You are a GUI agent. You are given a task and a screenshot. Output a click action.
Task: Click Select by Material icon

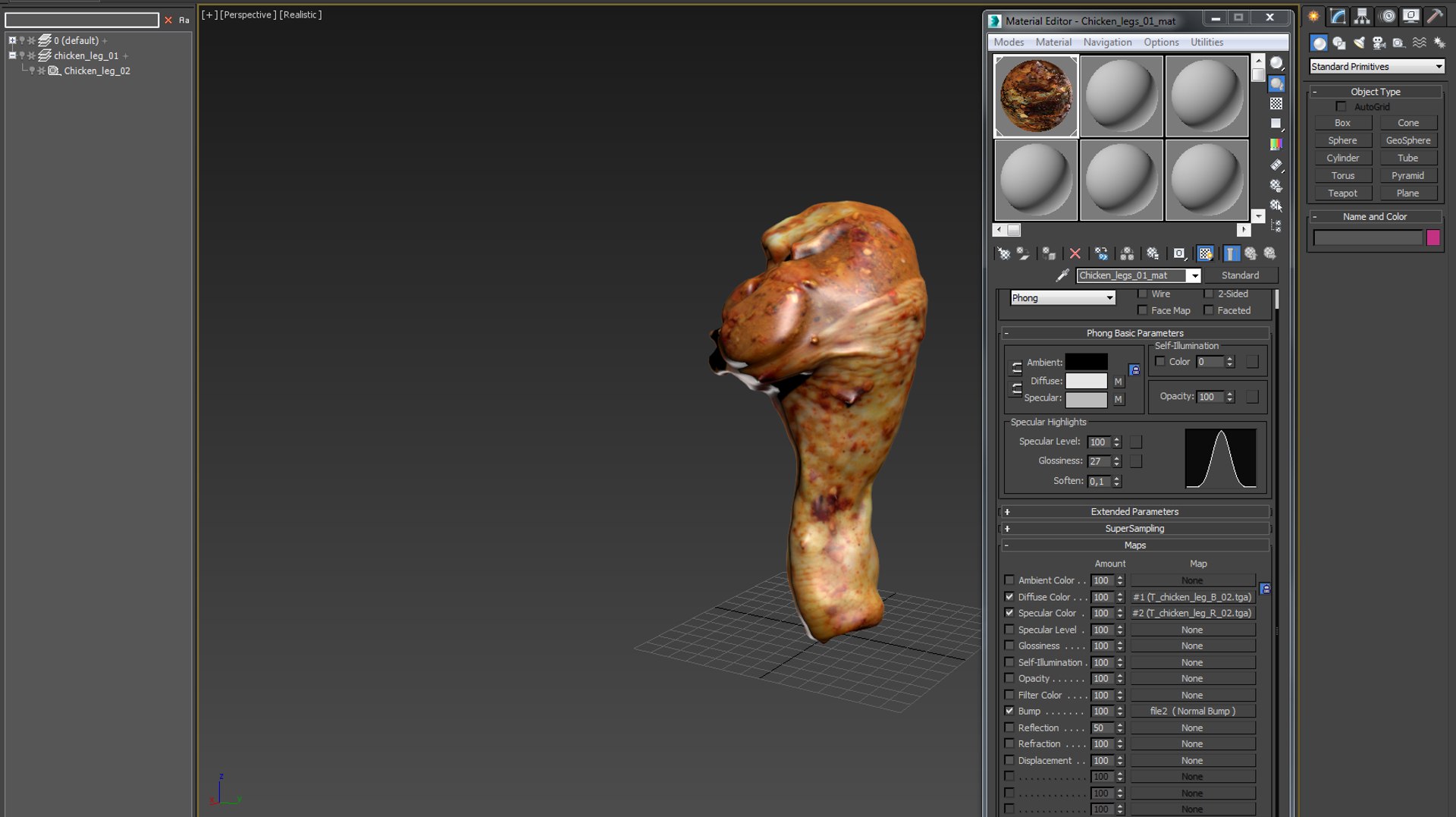(1277, 206)
